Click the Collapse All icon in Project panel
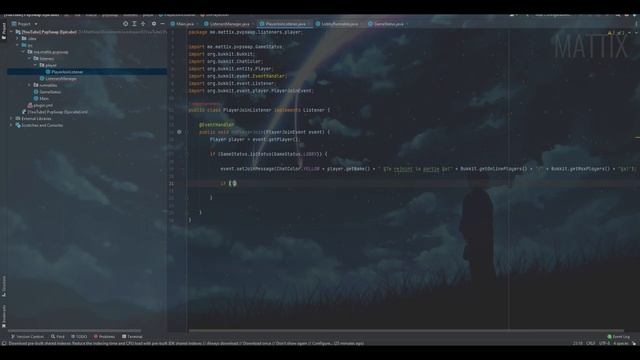Viewport: 640px width, 360px height. click(143, 24)
